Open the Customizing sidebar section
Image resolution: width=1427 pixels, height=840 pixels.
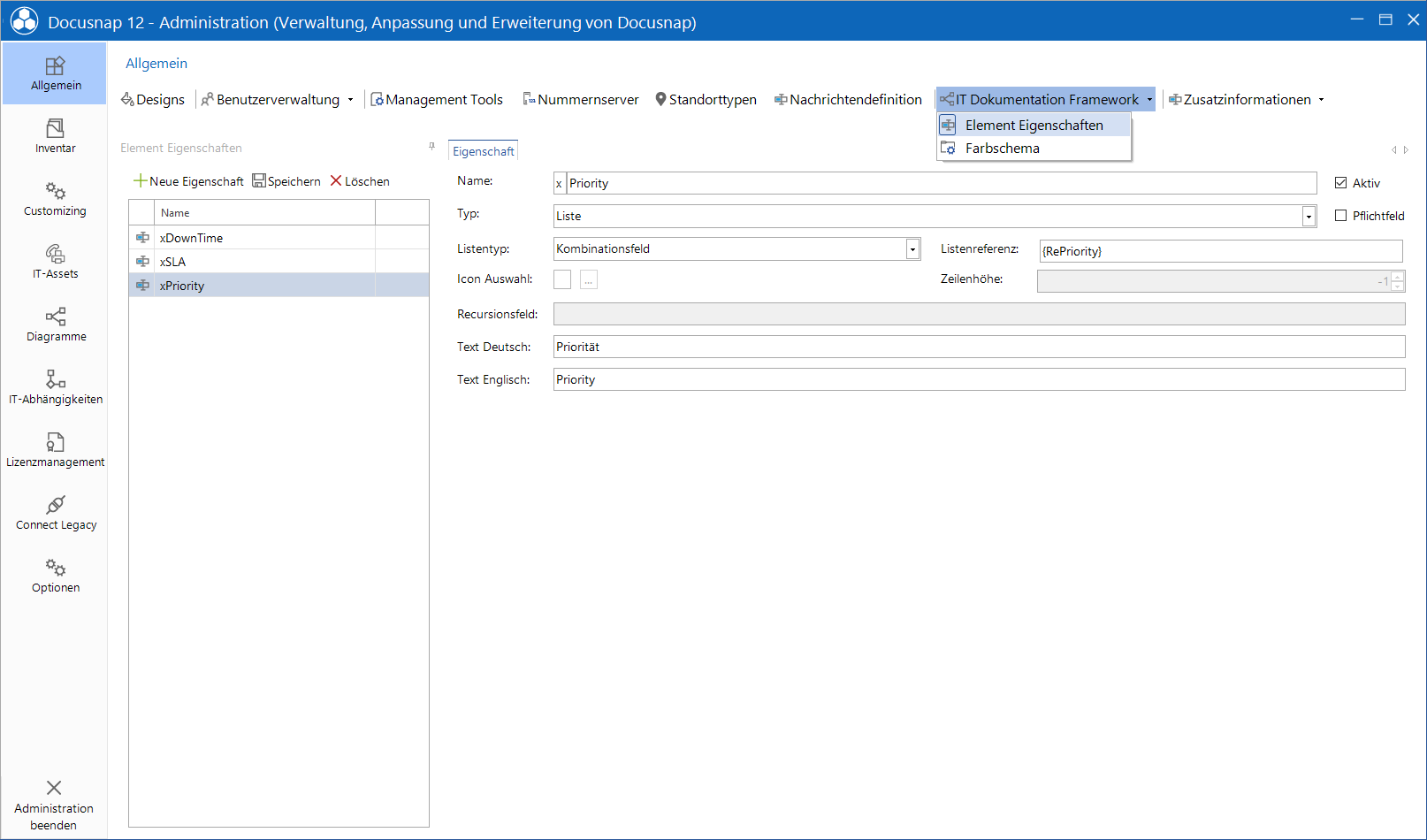(x=55, y=199)
